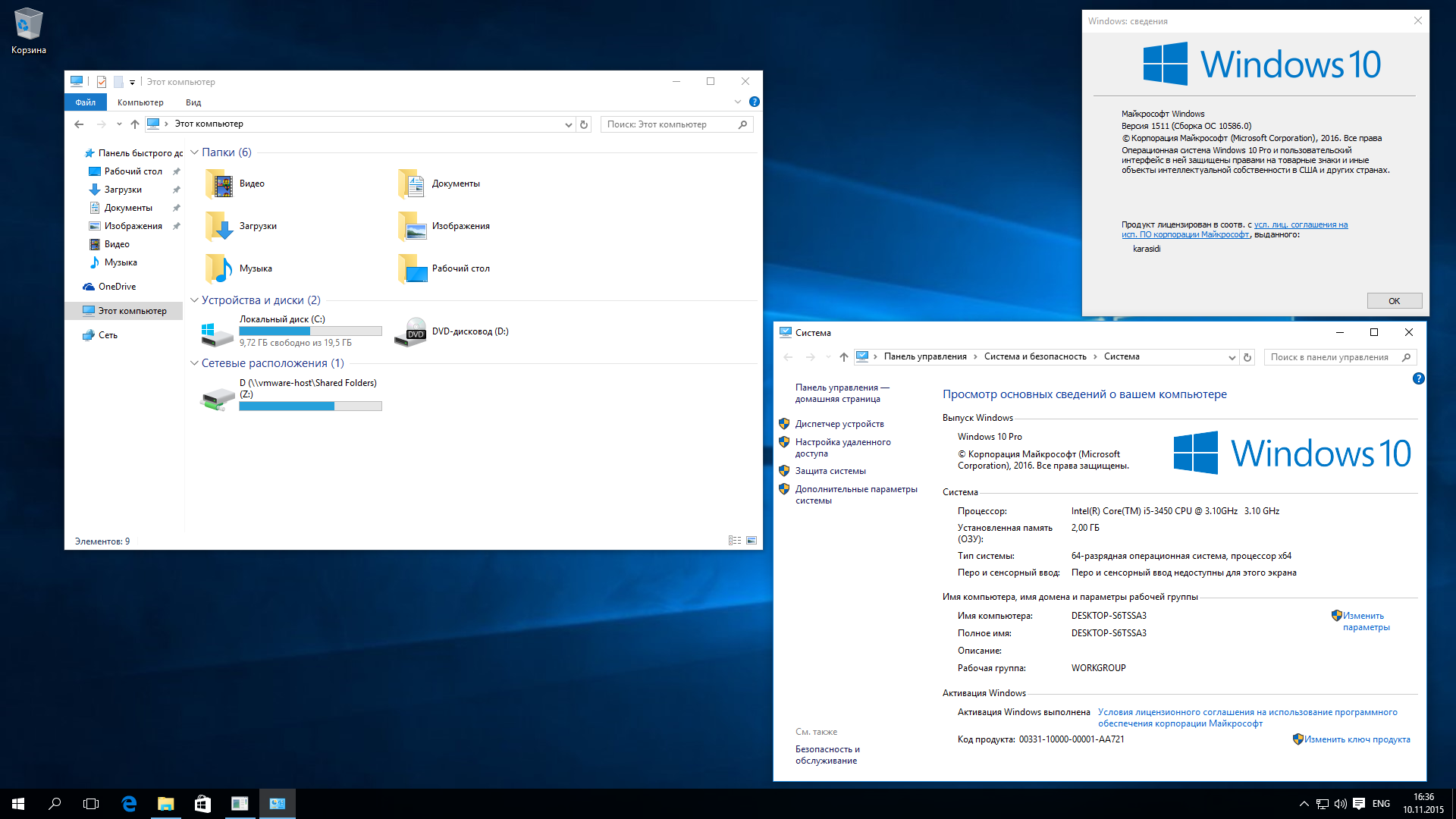Screen dimensions: 1456x819
Task: Open Explorer address bar history dropdown
Action: pyautogui.click(x=569, y=124)
